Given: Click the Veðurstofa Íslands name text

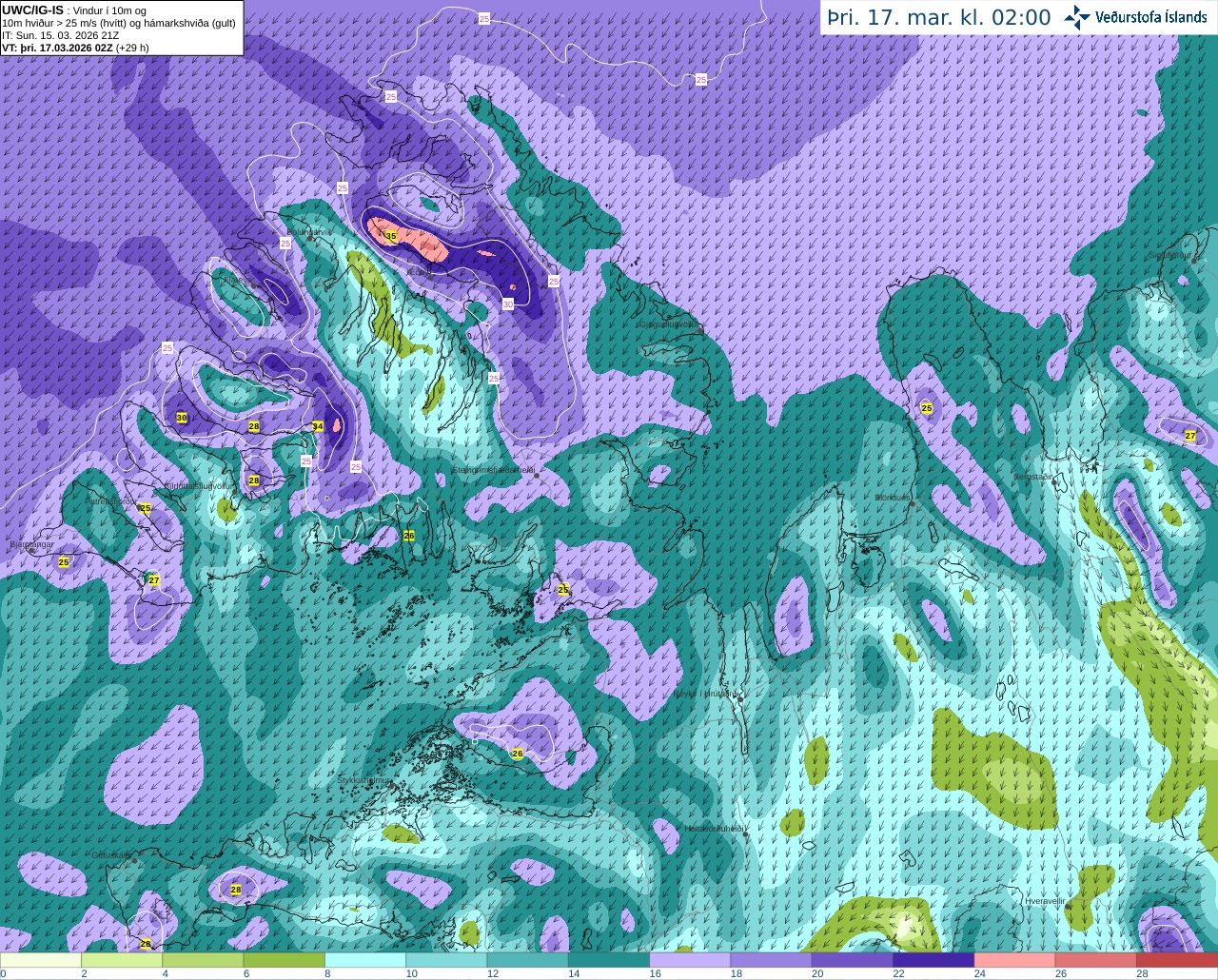Looking at the screenshot, I should tap(1151, 17).
